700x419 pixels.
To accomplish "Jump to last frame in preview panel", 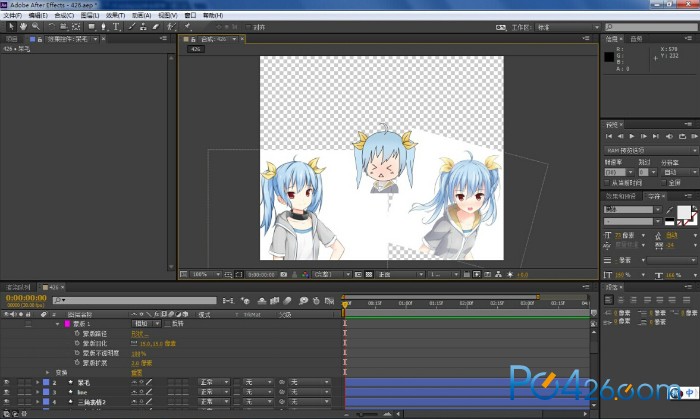I will [x=655, y=136].
